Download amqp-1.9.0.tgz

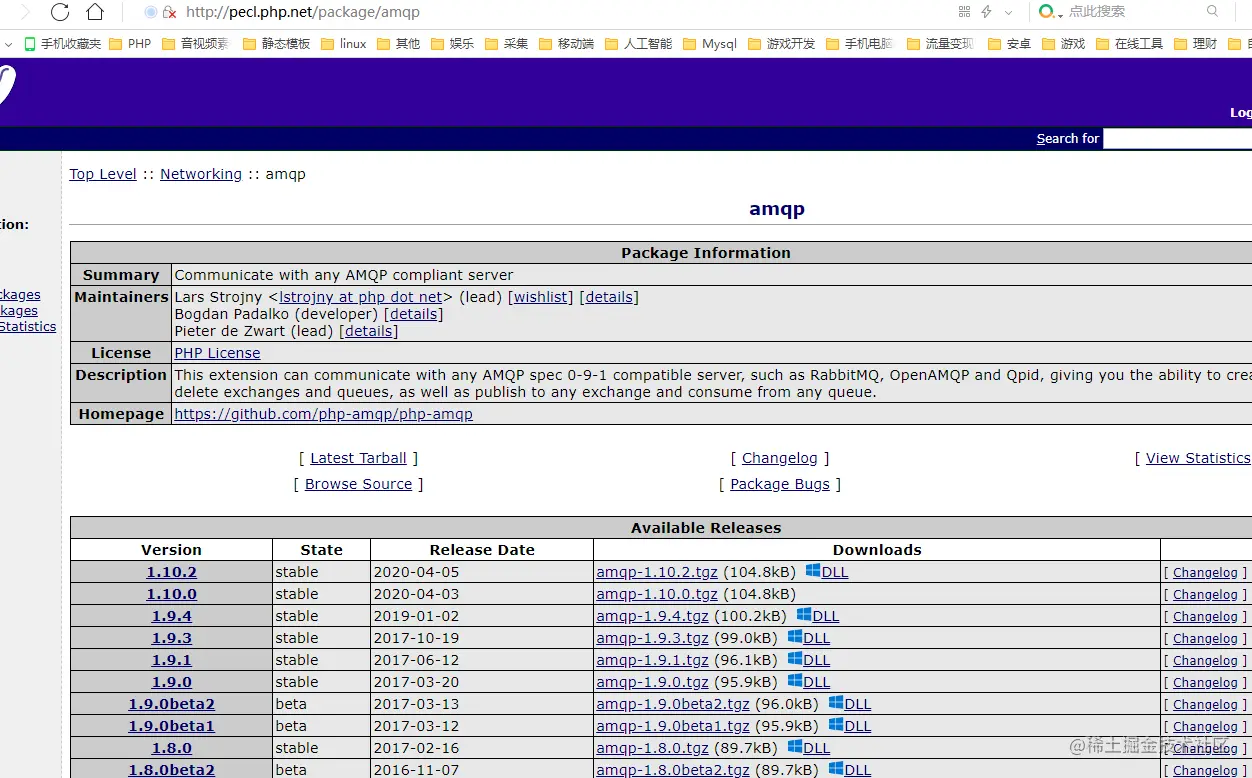[652, 682]
